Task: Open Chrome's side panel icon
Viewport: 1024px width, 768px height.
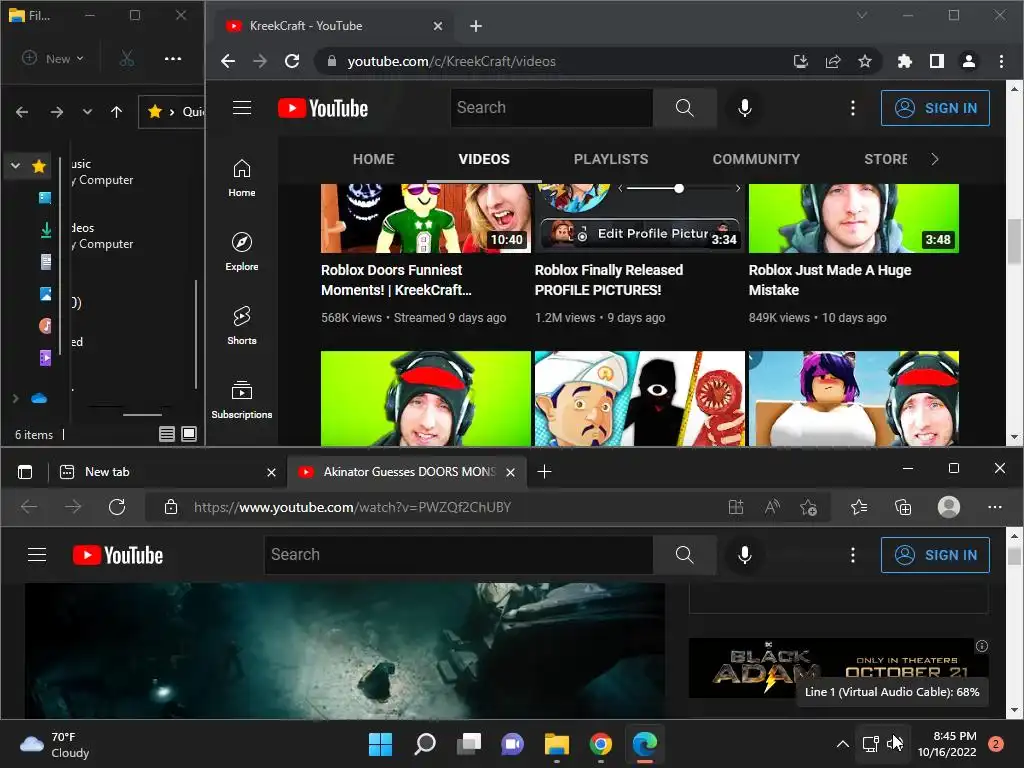Action: (x=936, y=61)
